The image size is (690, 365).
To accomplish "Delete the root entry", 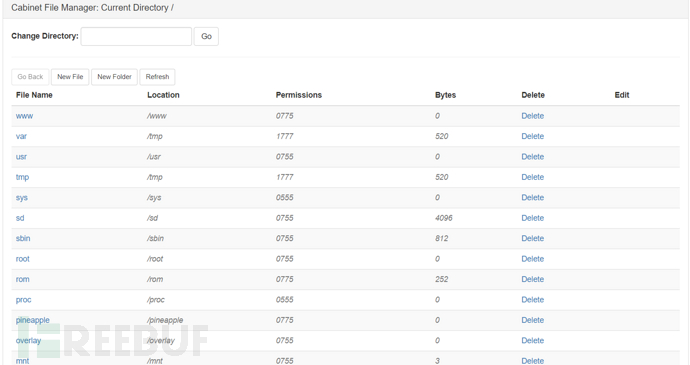I will (x=532, y=259).
